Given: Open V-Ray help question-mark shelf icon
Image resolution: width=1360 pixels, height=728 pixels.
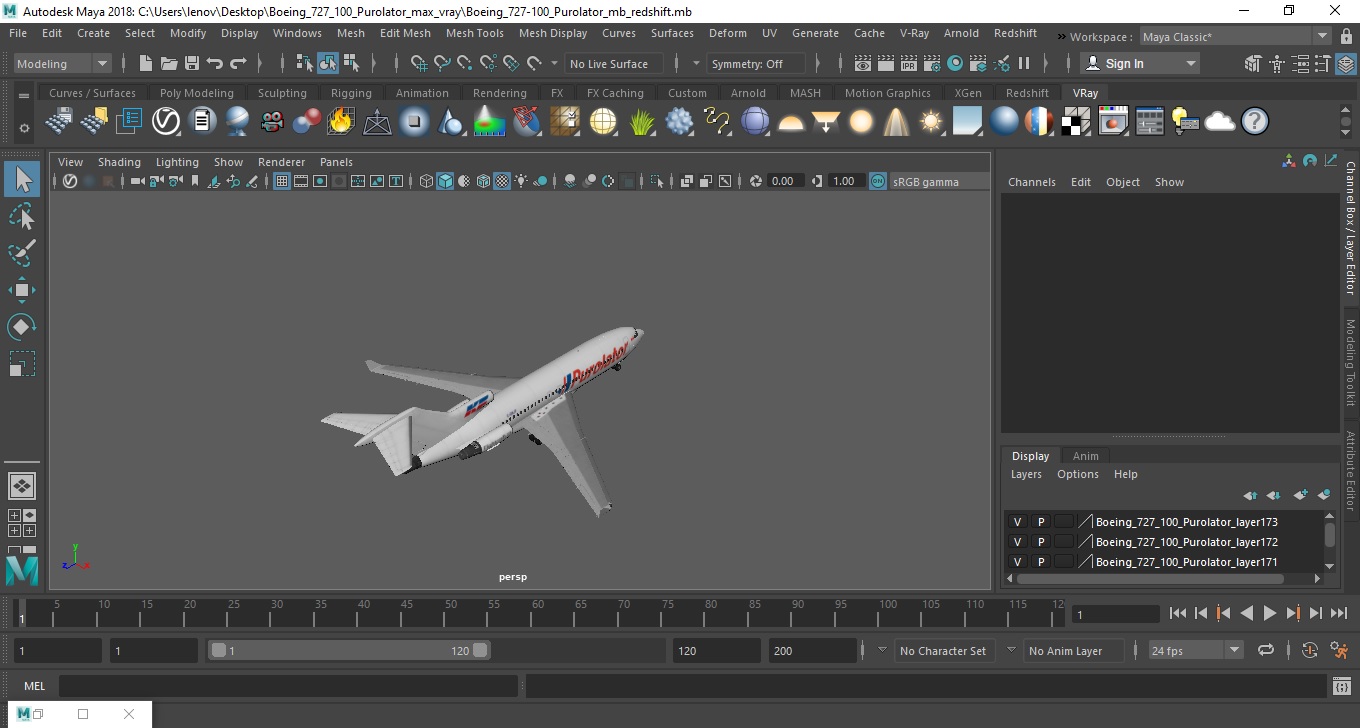Looking at the screenshot, I should click(1255, 122).
